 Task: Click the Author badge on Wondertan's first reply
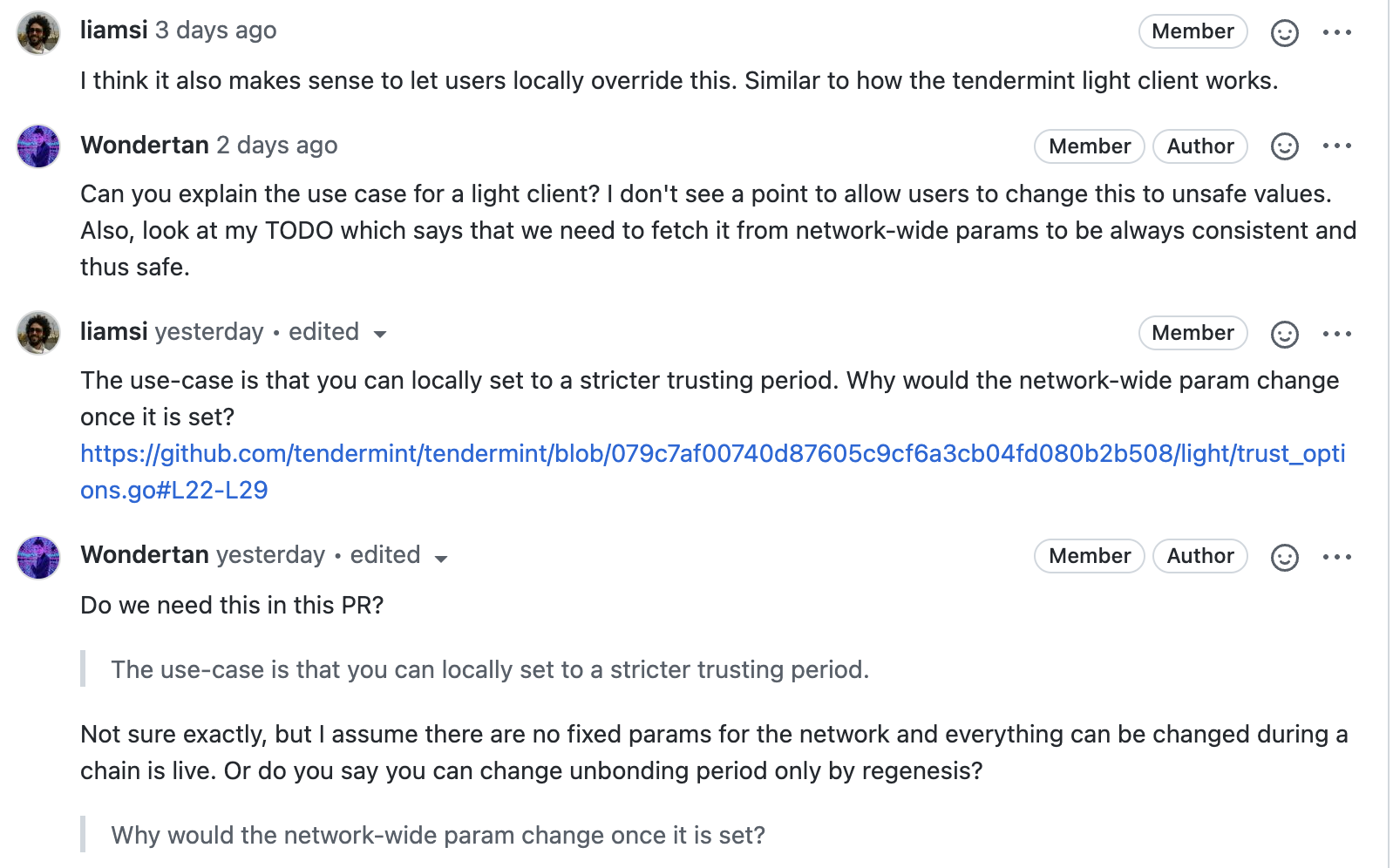click(x=1199, y=146)
